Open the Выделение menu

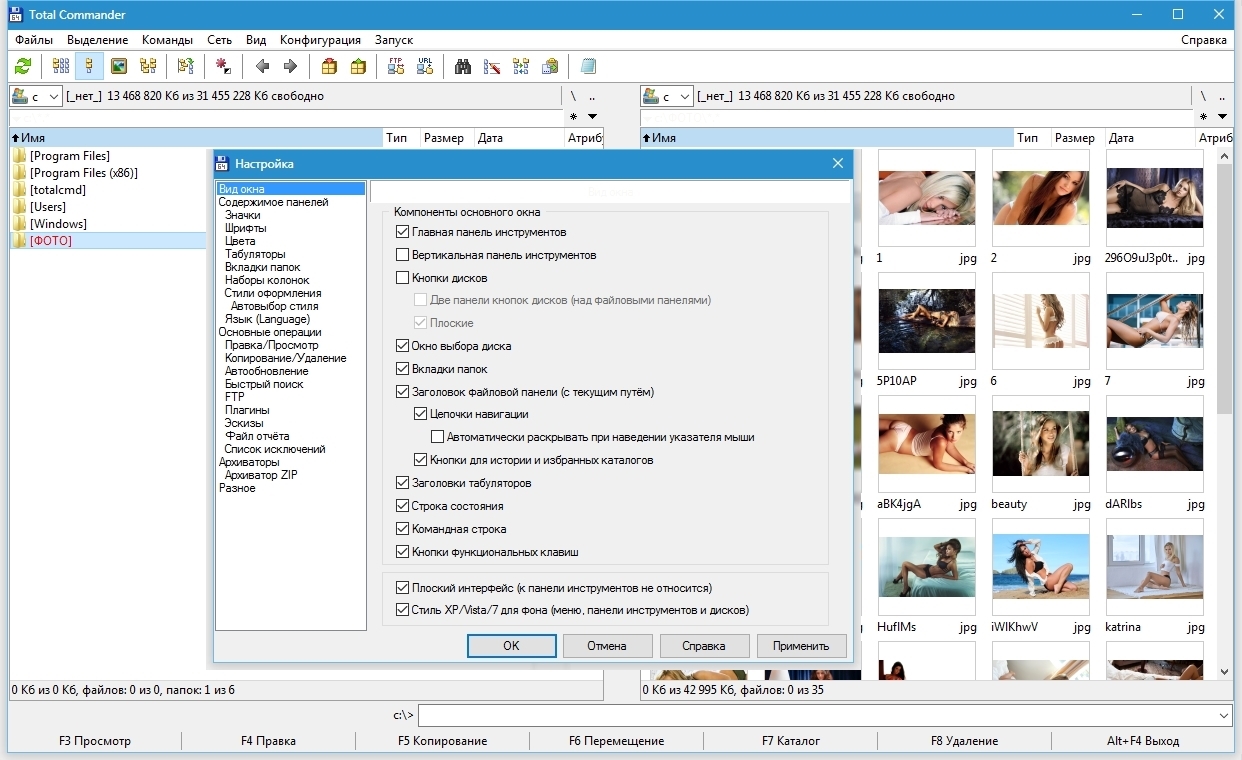(97, 40)
